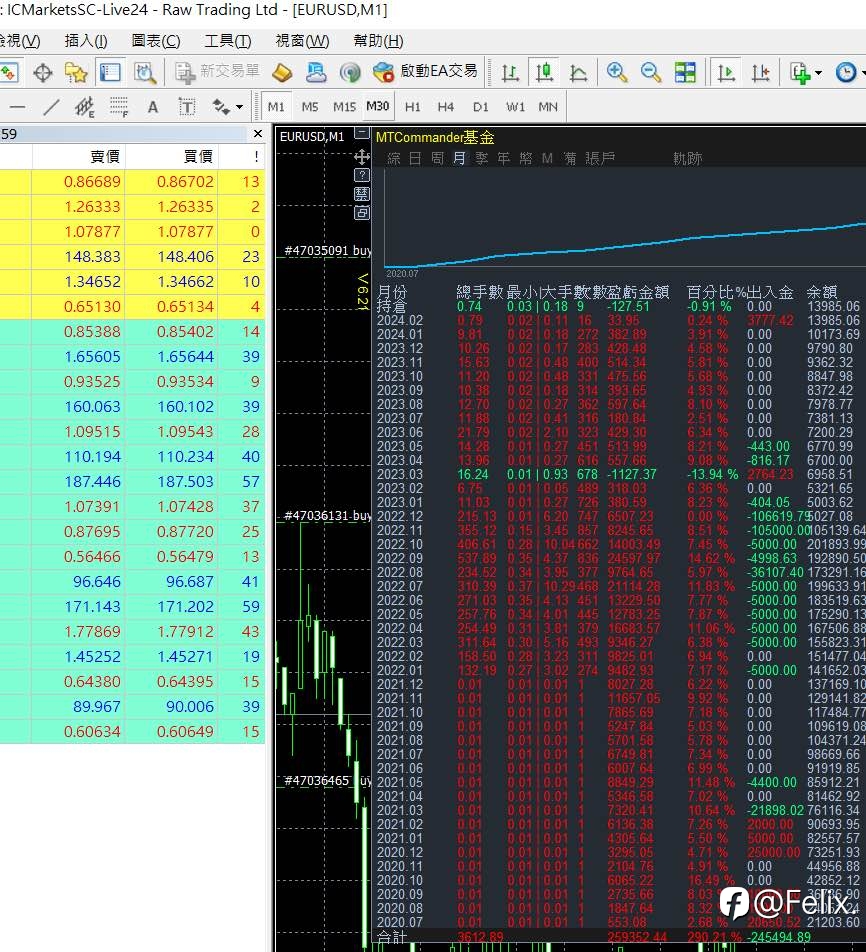Screen dimensions: 866x952
Task: Close the market watch panel
Action: (258, 134)
